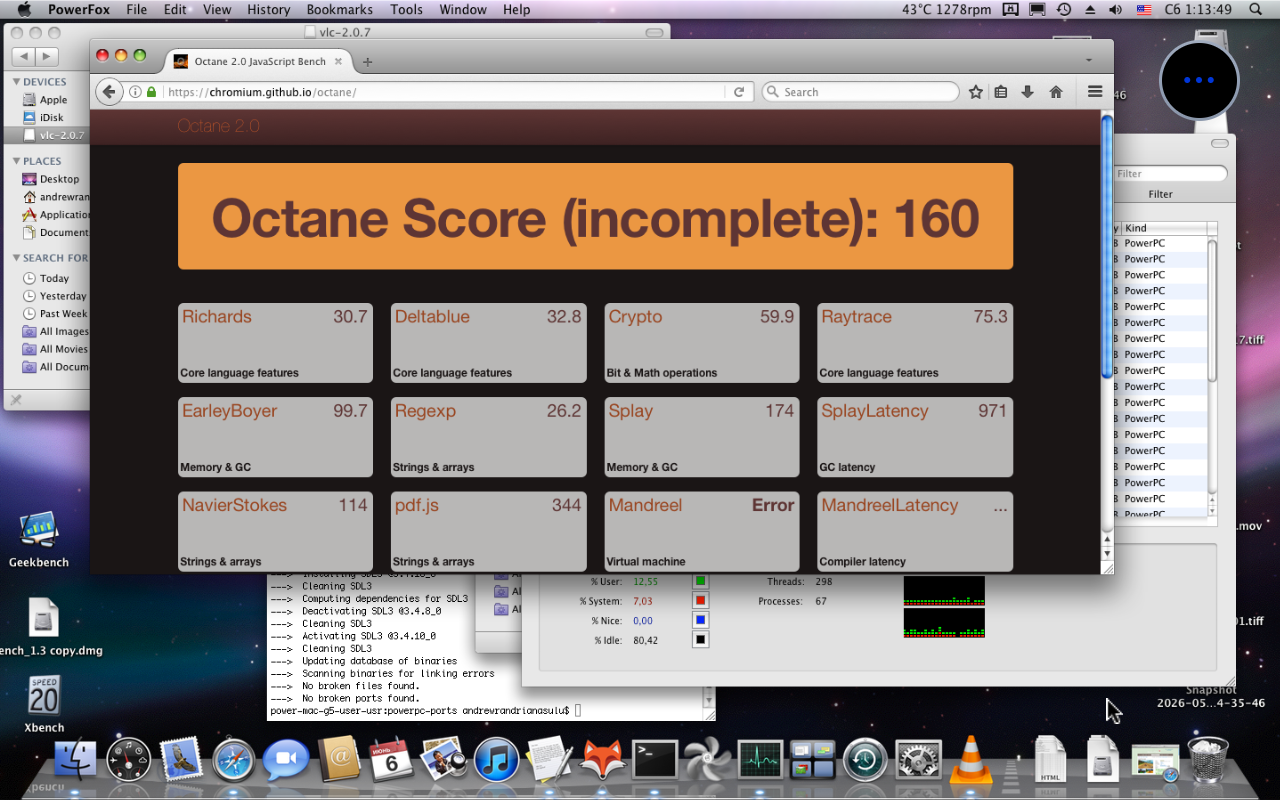Open Terminal from the Dock

coord(654,760)
